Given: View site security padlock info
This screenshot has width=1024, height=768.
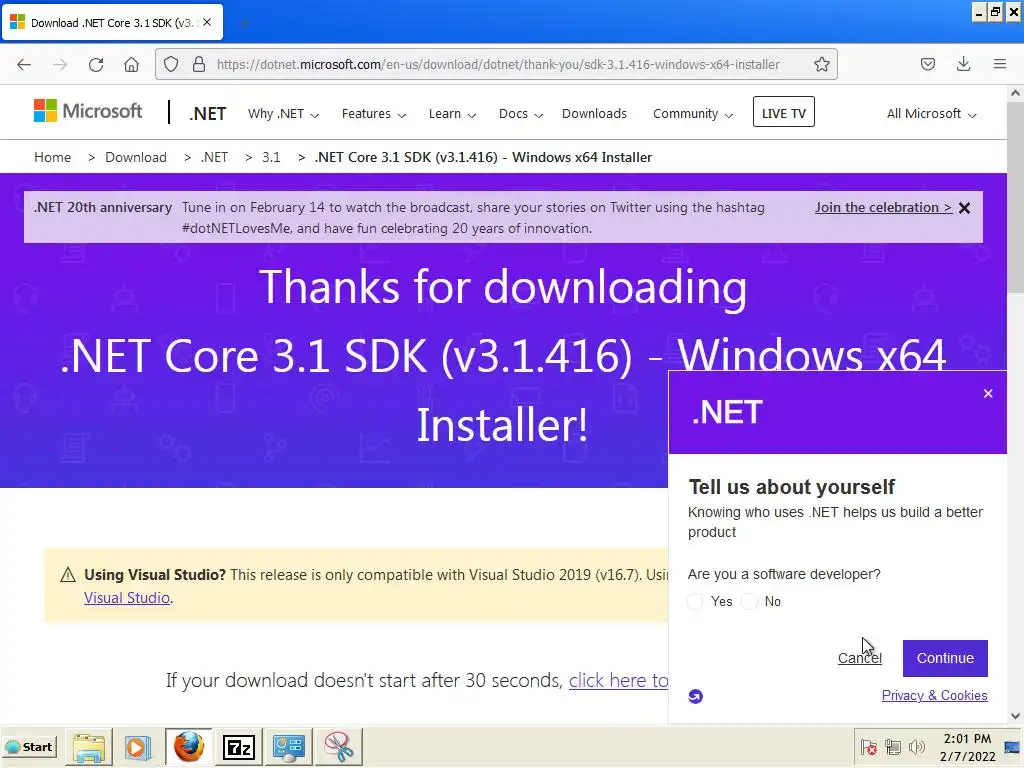Looking at the screenshot, I should (199, 64).
